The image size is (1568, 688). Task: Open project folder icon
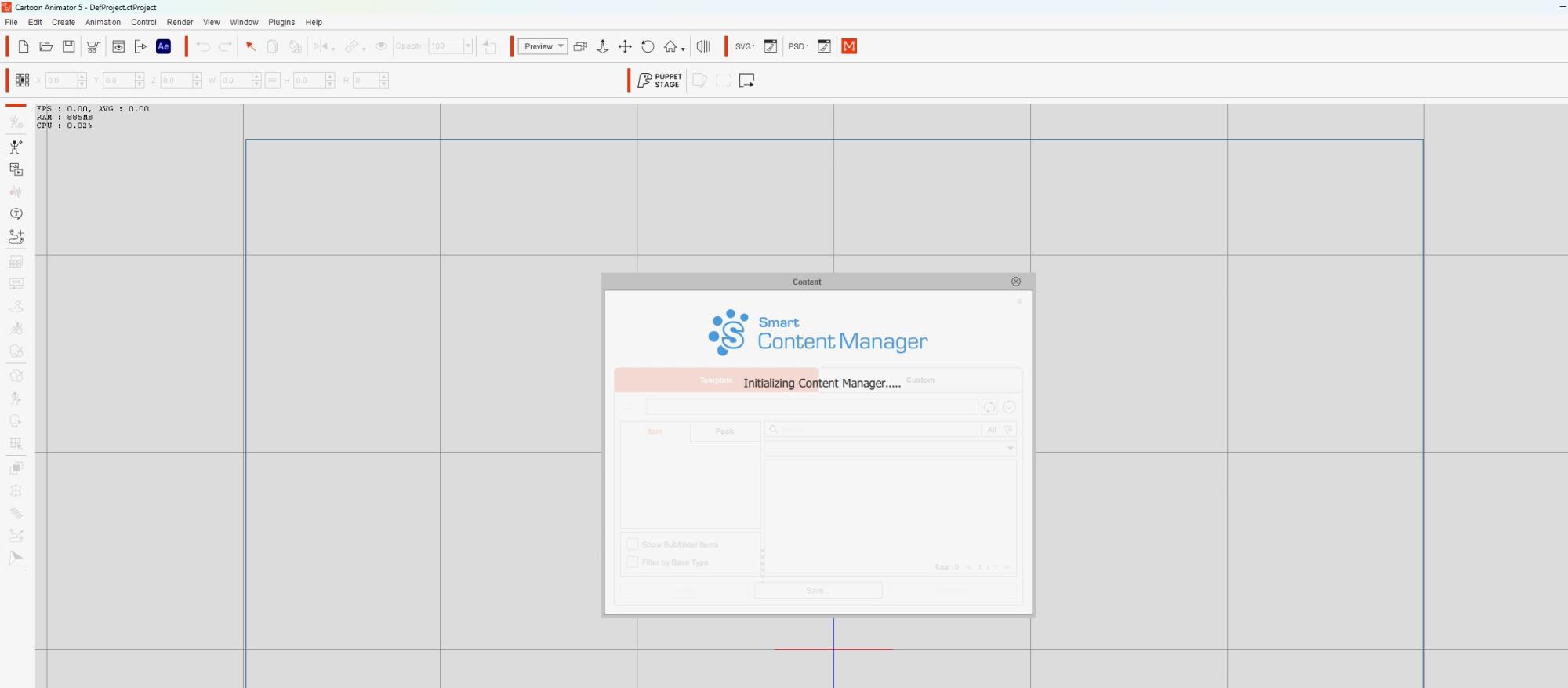click(x=46, y=46)
